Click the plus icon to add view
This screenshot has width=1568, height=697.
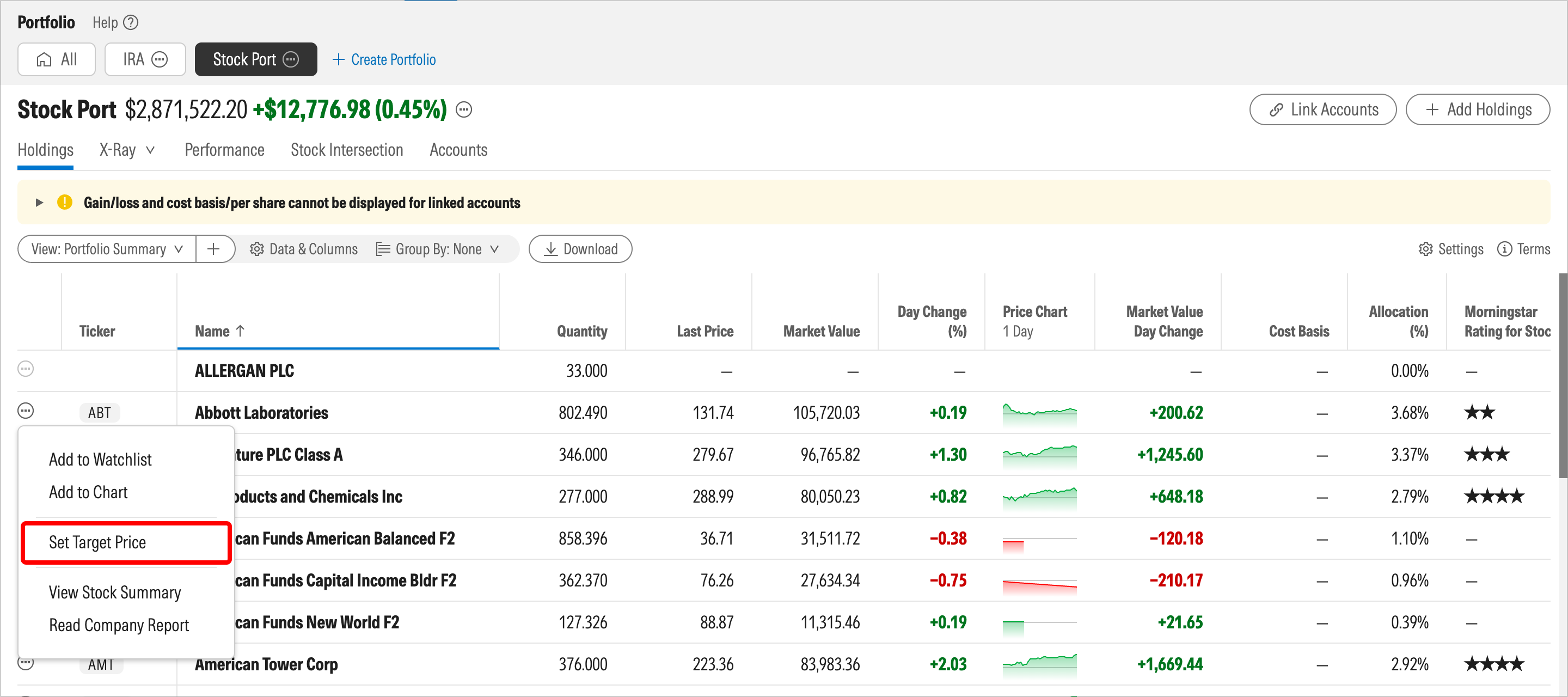point(213,249)
